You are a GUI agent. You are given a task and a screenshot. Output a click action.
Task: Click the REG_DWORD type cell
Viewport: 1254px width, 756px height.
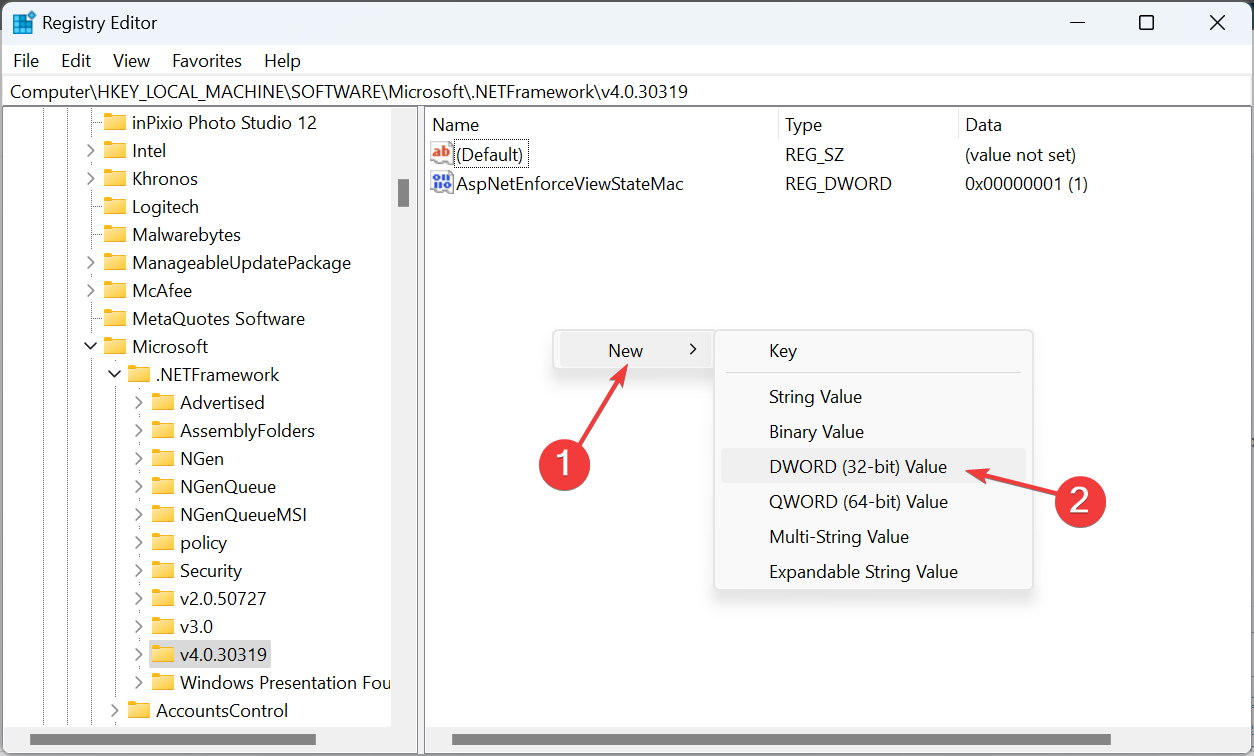[838, 183]
